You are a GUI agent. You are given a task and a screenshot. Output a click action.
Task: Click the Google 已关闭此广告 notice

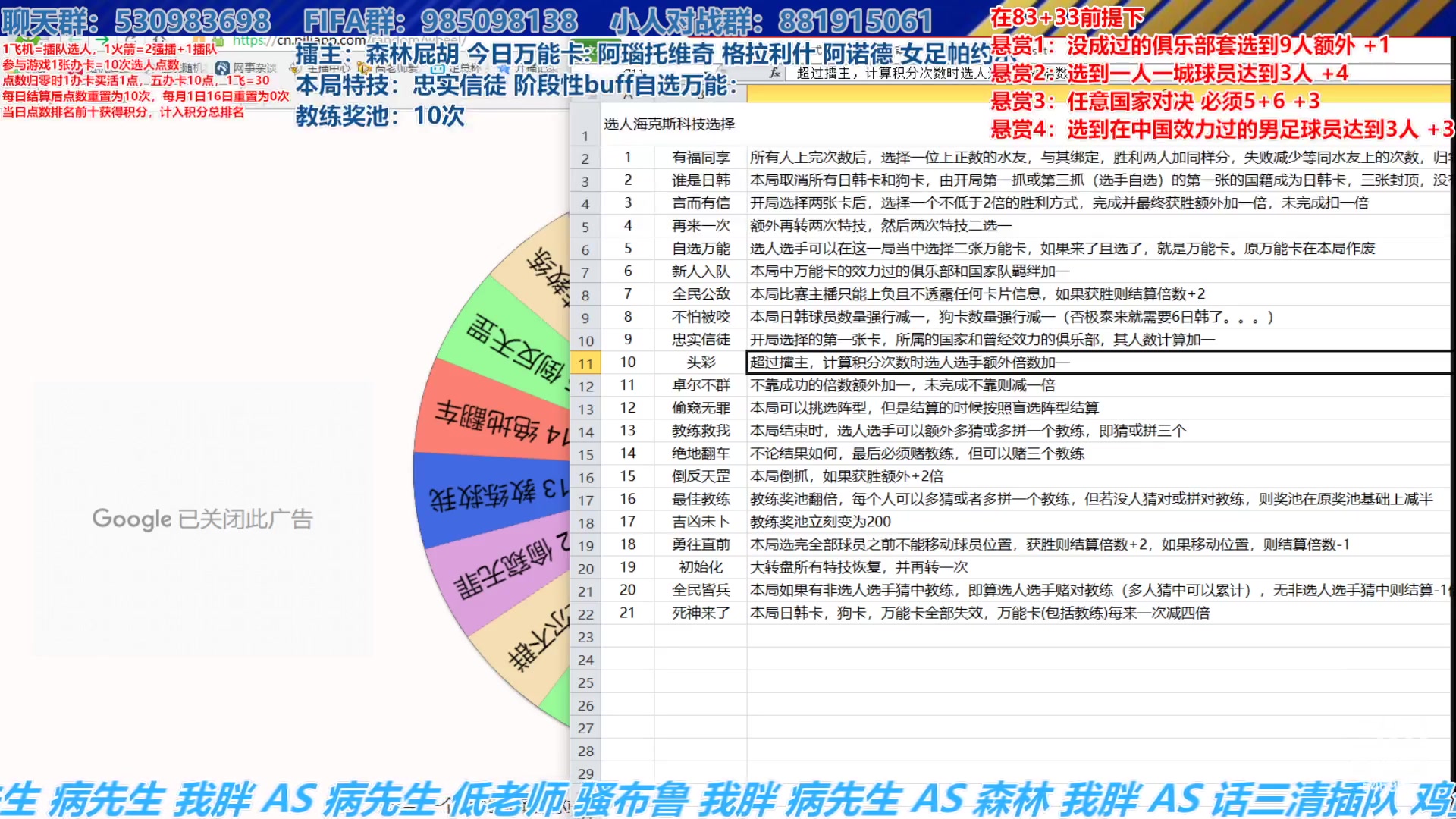(x=202, y=519)
